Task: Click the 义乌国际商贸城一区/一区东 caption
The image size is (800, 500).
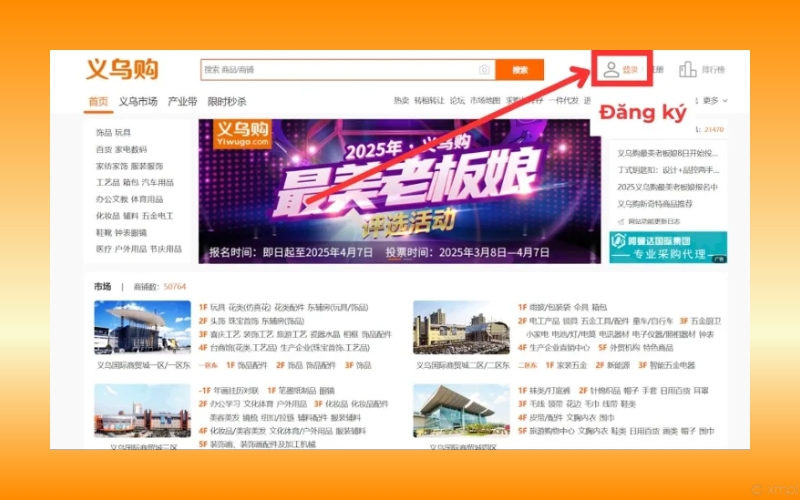Action: point(143,365)
